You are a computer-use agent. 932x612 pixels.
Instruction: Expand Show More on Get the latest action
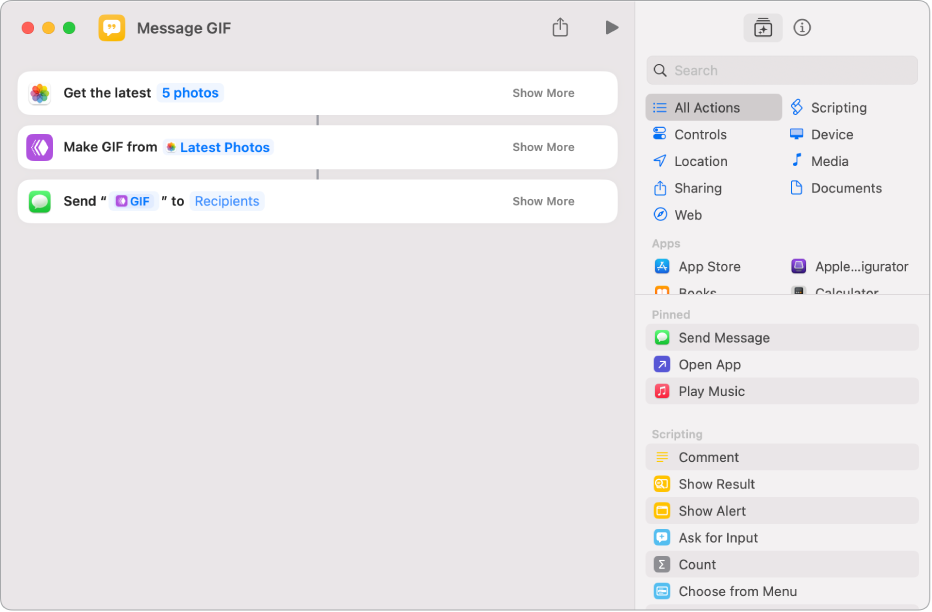(x=543, y=93)
